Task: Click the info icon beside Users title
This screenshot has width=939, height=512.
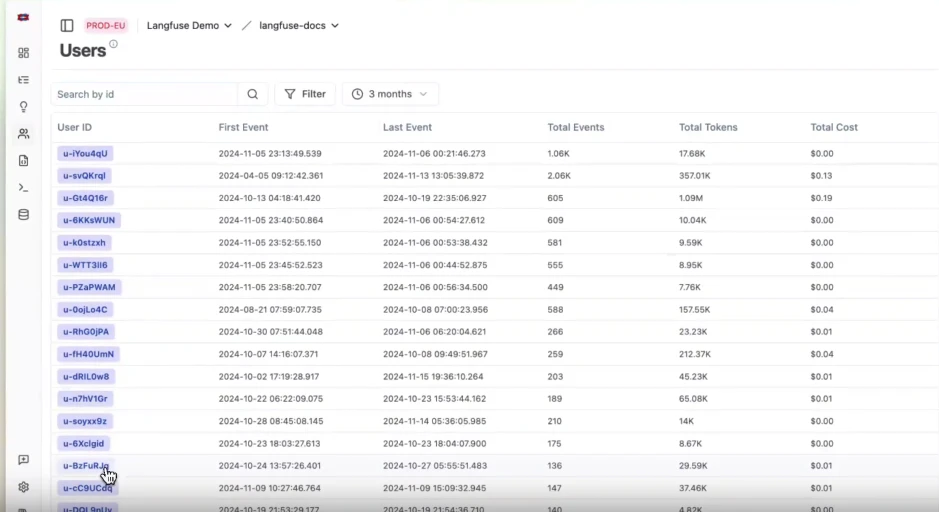Action: click(114, 44)
